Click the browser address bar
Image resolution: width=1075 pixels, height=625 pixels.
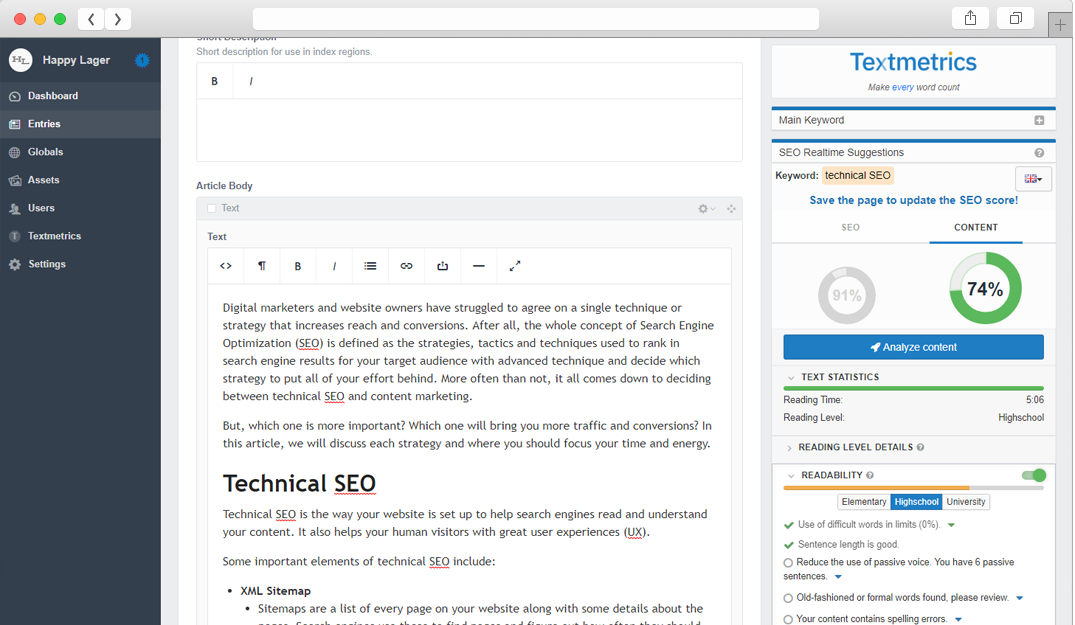pyautogui.click(x=535, y=19)
